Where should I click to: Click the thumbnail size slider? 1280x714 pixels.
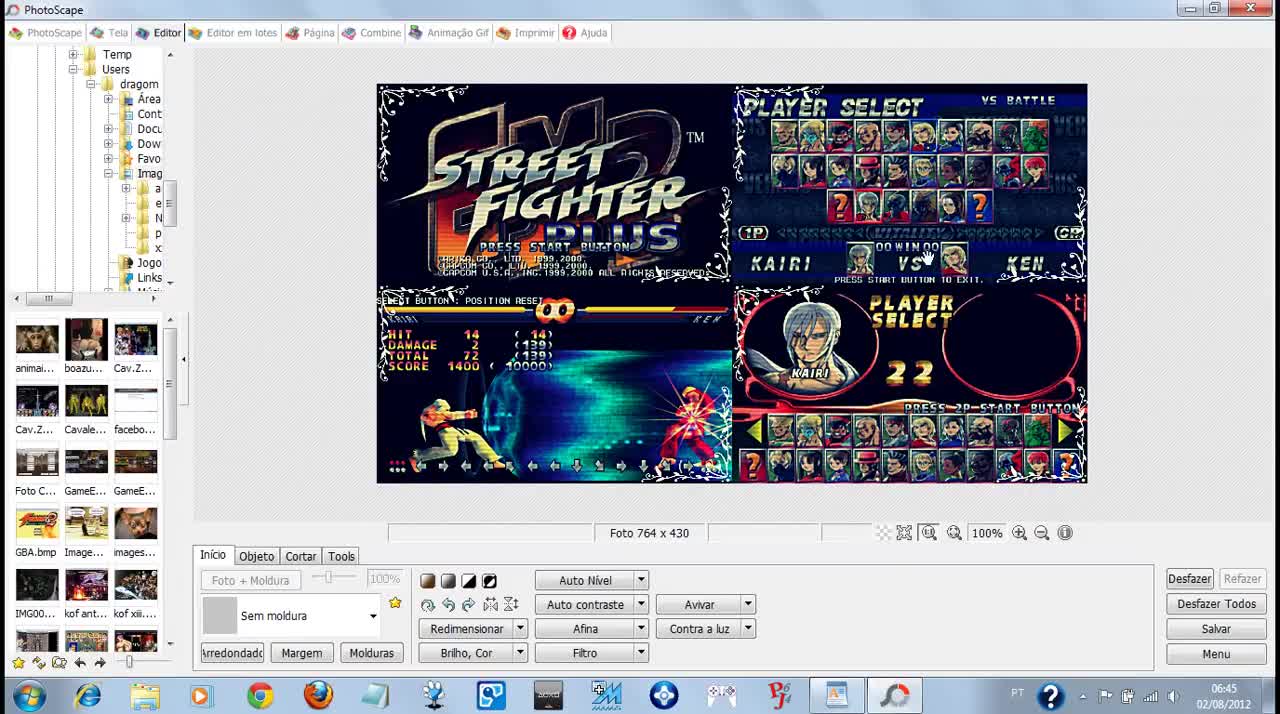point(128,662)
